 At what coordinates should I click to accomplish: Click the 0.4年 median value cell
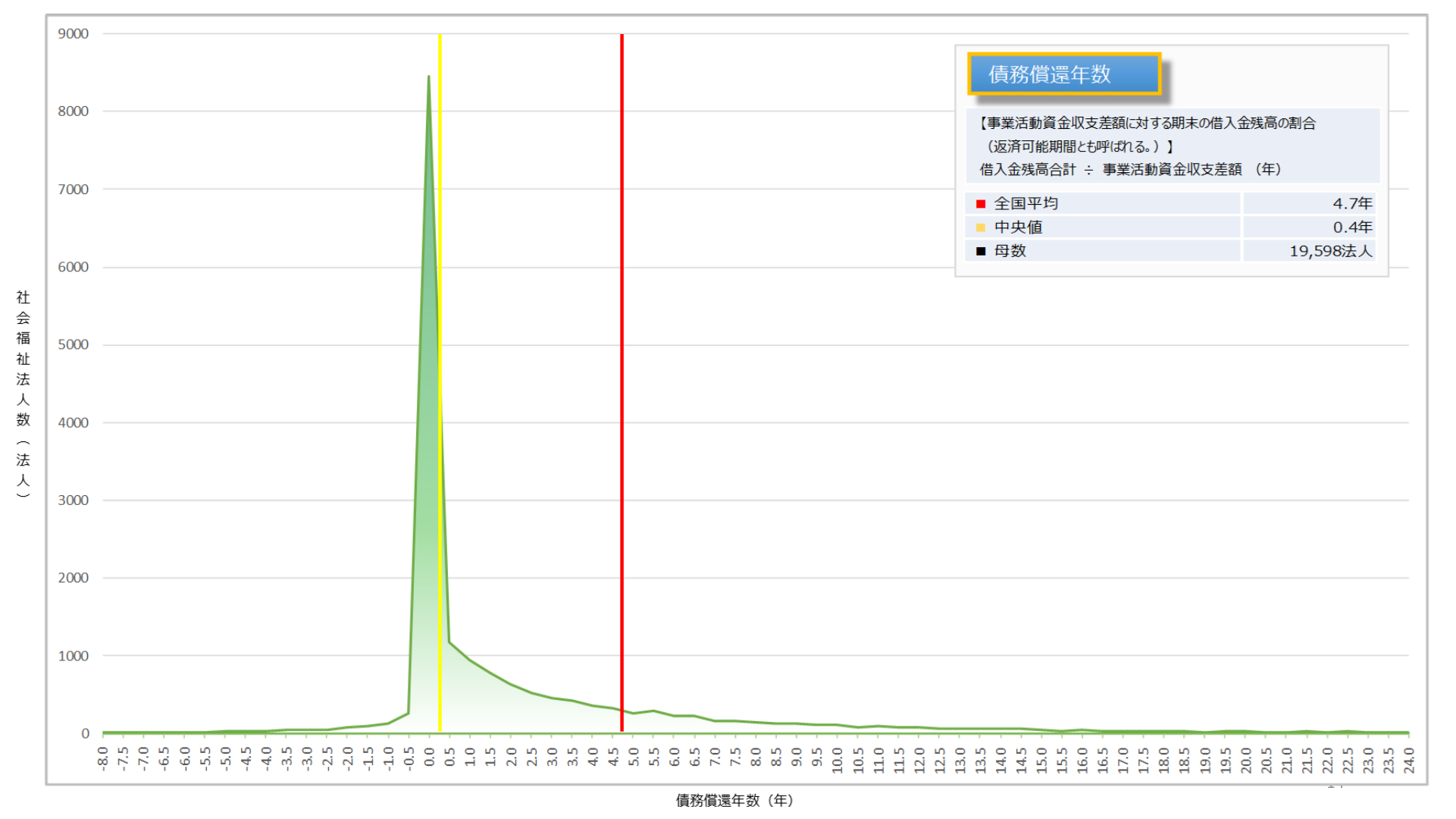pos(1352,227)
